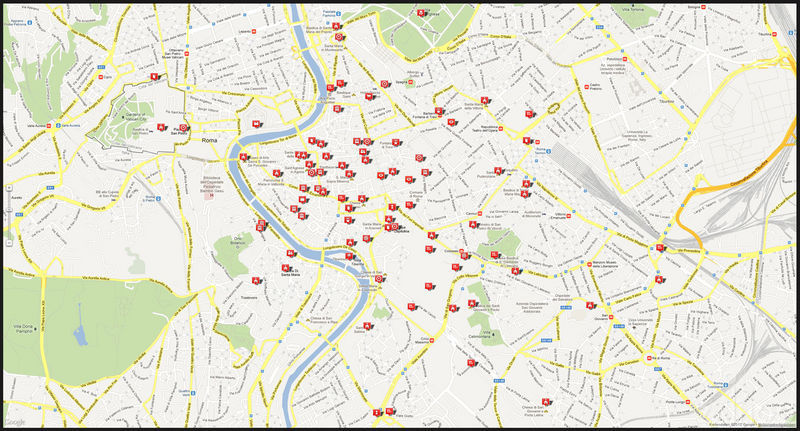Select the Cavour metro station icon
This screenshot has height=431, width=800.
(x=479, y=213)
